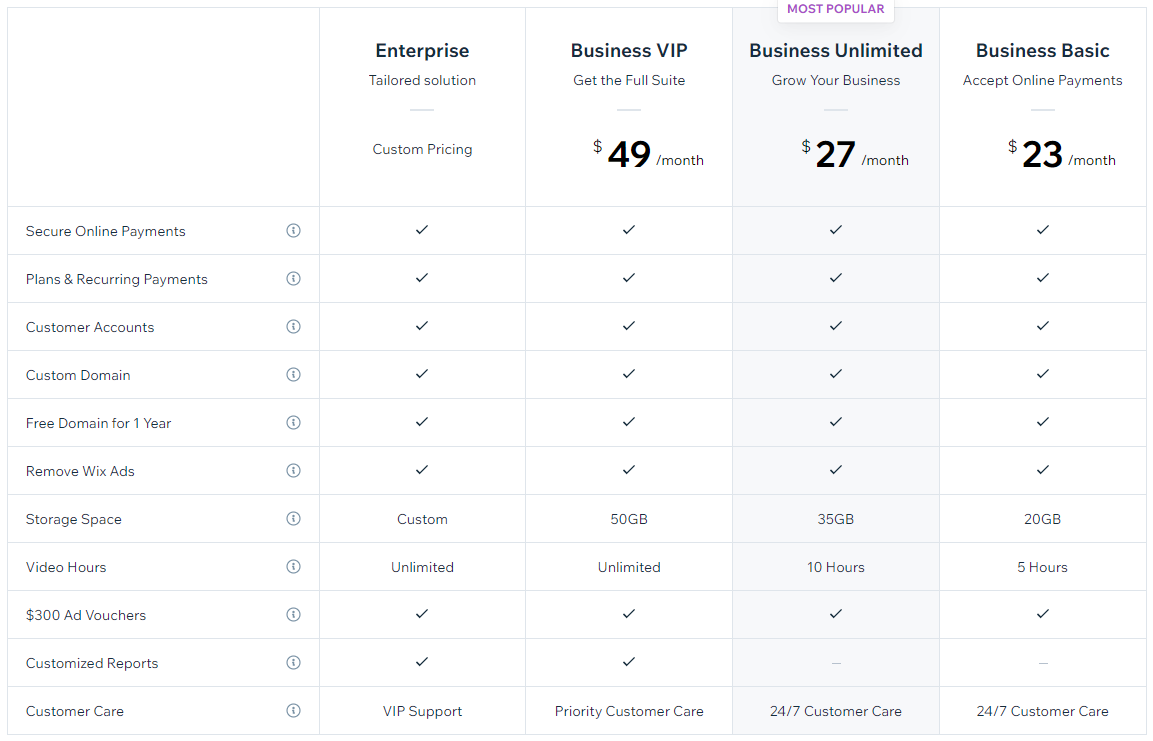The width and height of the screenshot is (1153, 741).
Task: Click the purple MOST POPULAR badge
Action: (836, 8)
